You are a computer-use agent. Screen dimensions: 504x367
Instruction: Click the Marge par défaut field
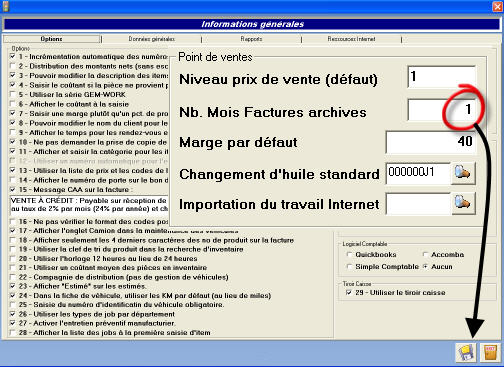pyautogui.click(x=431, y=142)
